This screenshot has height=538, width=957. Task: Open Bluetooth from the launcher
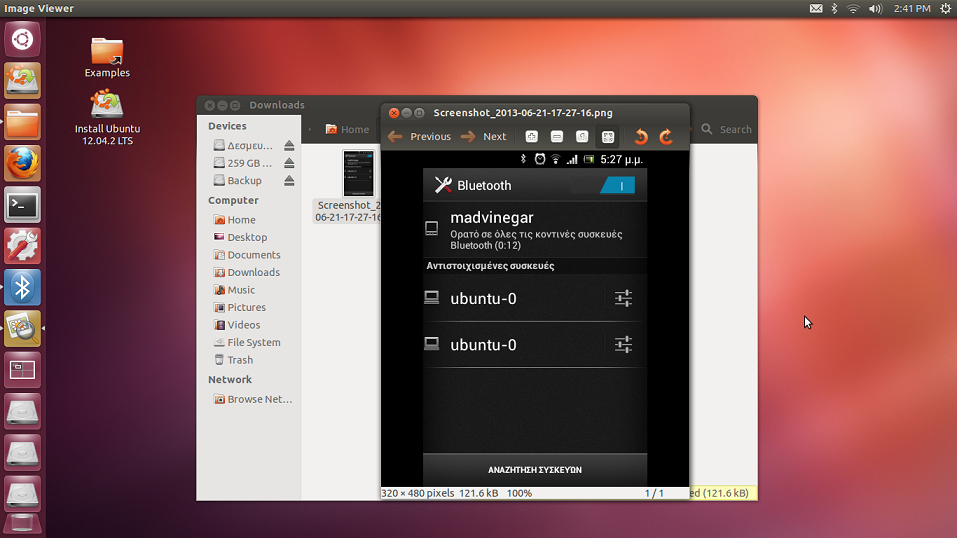(22, 288)
